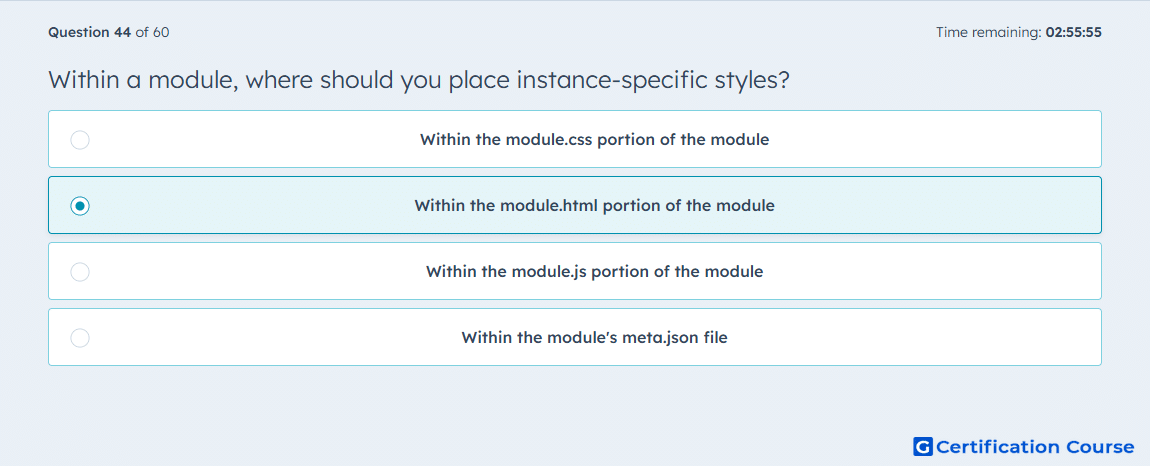
Task: Click the 02:55:55 timer value
Action: [x=1073, y=32]
